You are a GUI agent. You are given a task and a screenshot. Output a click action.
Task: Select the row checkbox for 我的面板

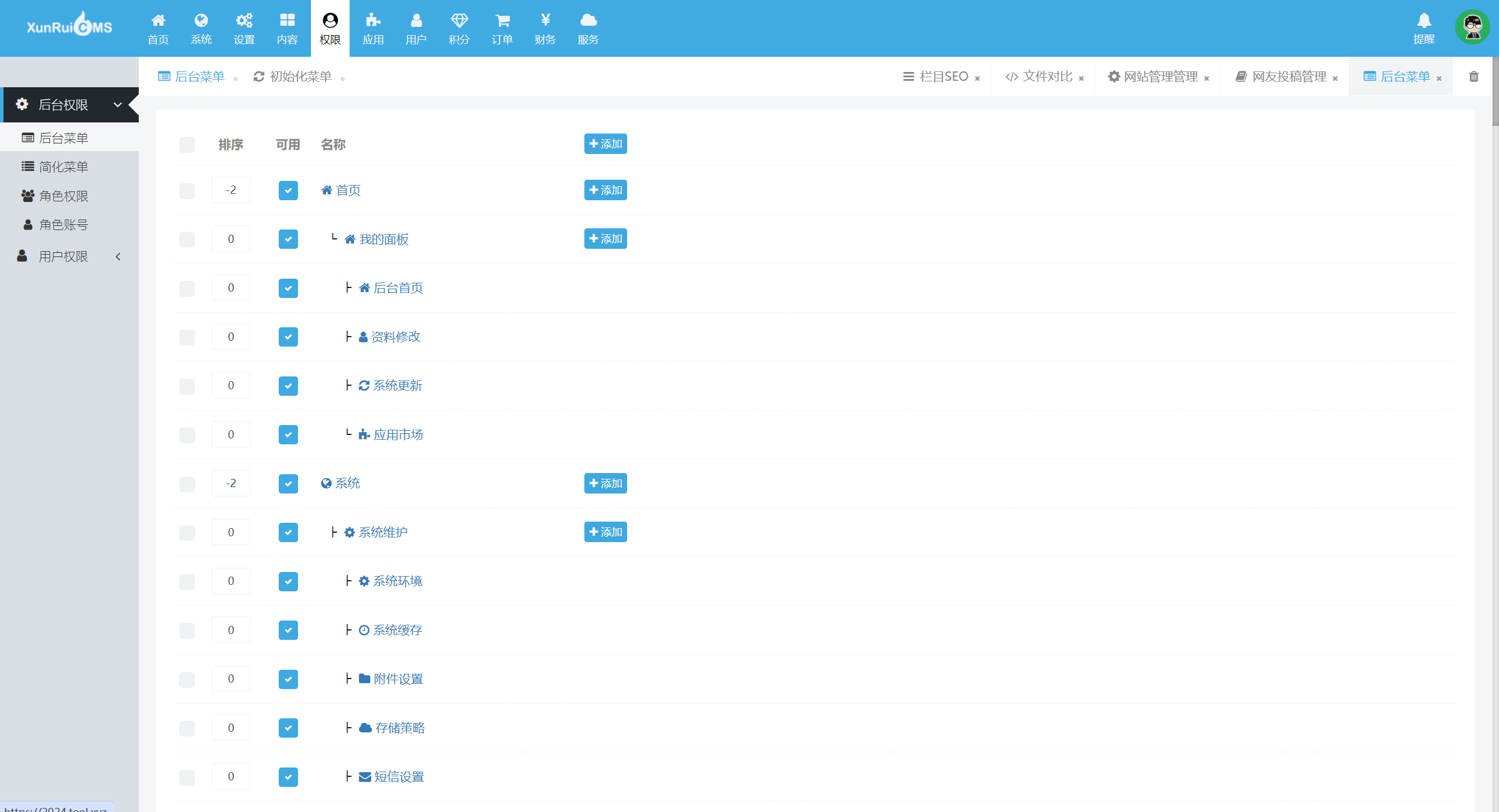click(187, 239)
